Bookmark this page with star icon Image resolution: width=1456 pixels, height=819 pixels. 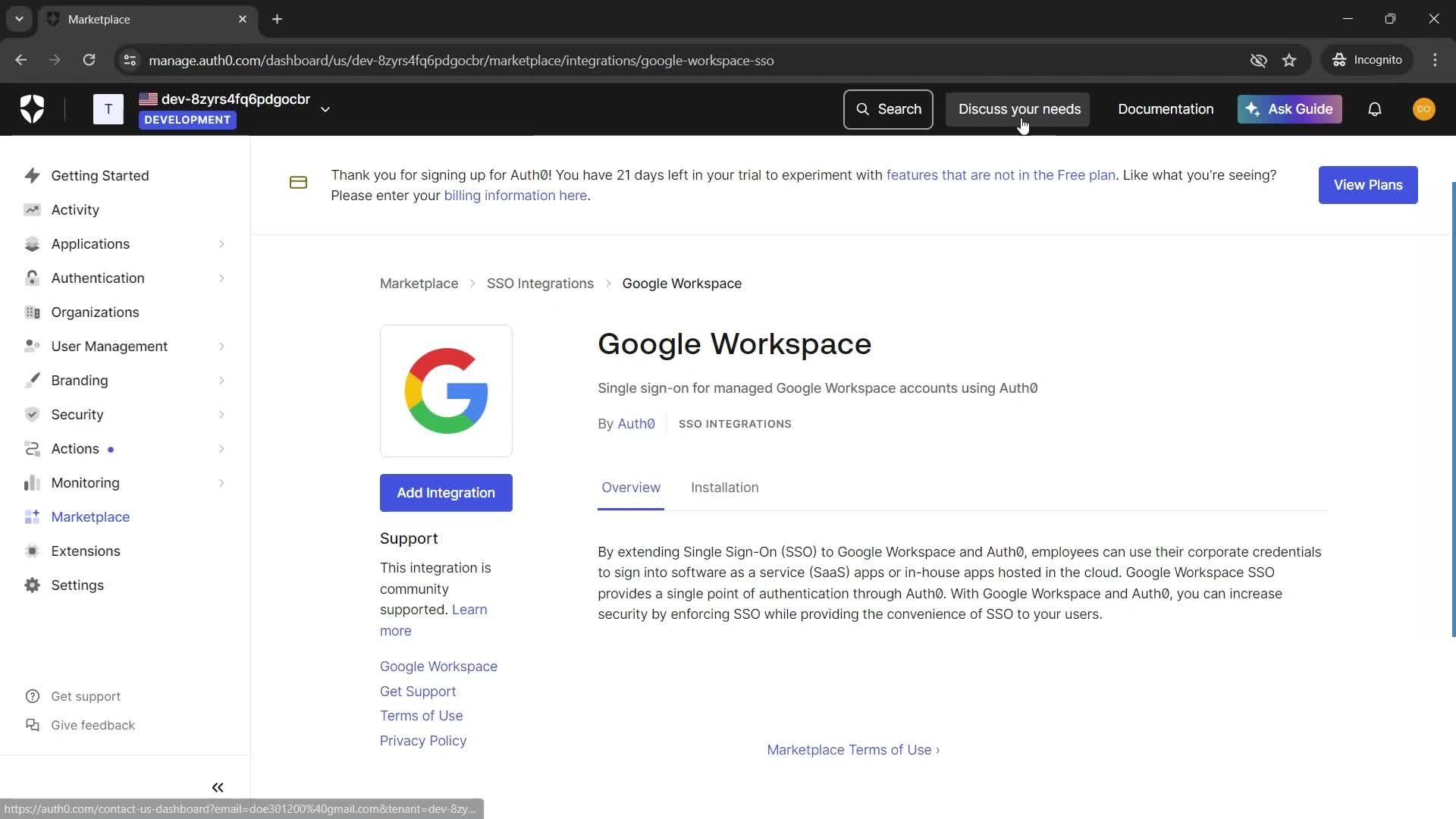click(x=1289, y=61)
